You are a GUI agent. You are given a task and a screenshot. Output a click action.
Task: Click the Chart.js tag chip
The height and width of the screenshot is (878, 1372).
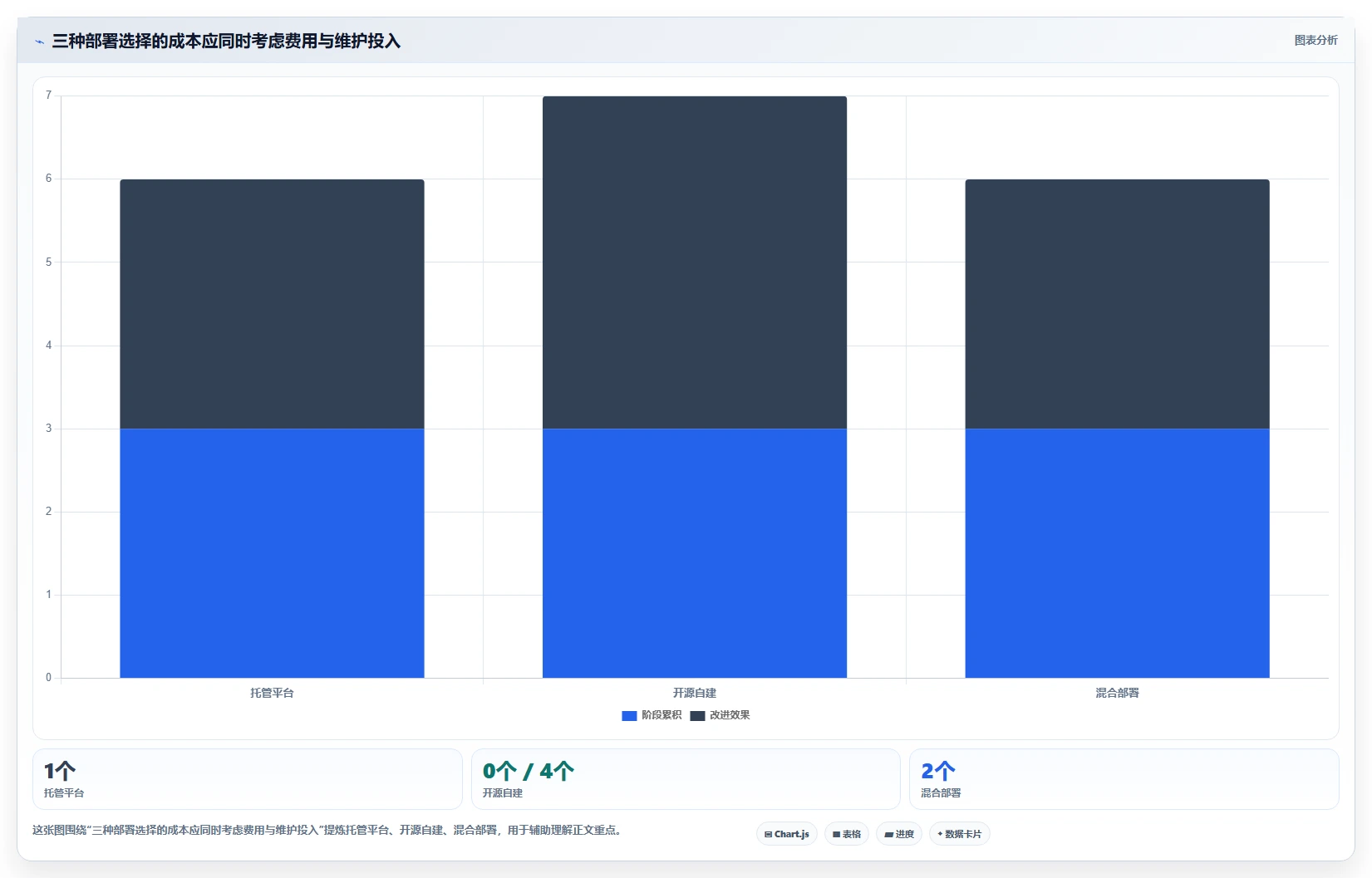pos(787,834)
